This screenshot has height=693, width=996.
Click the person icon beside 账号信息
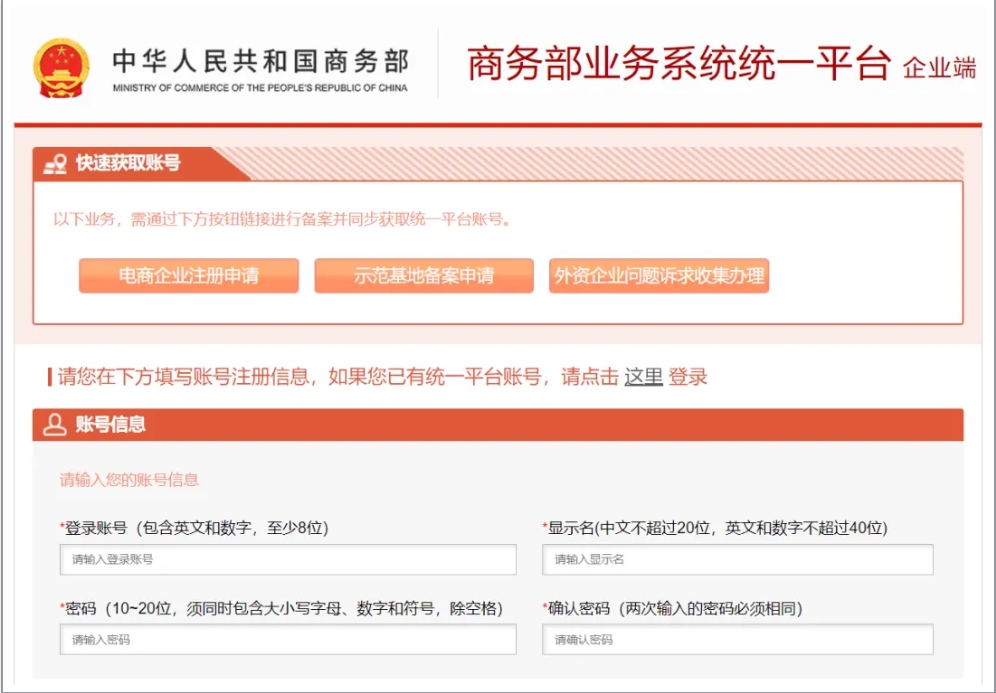[x=55, y=425]
